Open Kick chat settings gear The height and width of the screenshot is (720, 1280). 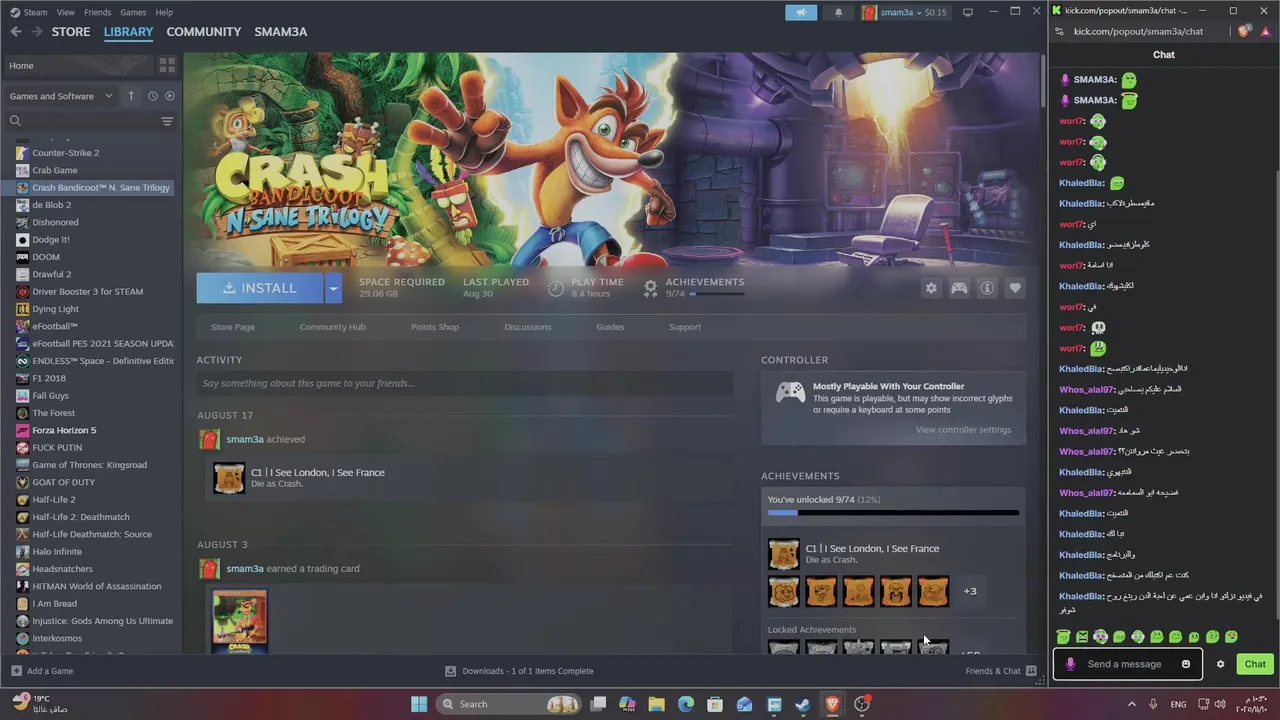(x=1220, y=664)
